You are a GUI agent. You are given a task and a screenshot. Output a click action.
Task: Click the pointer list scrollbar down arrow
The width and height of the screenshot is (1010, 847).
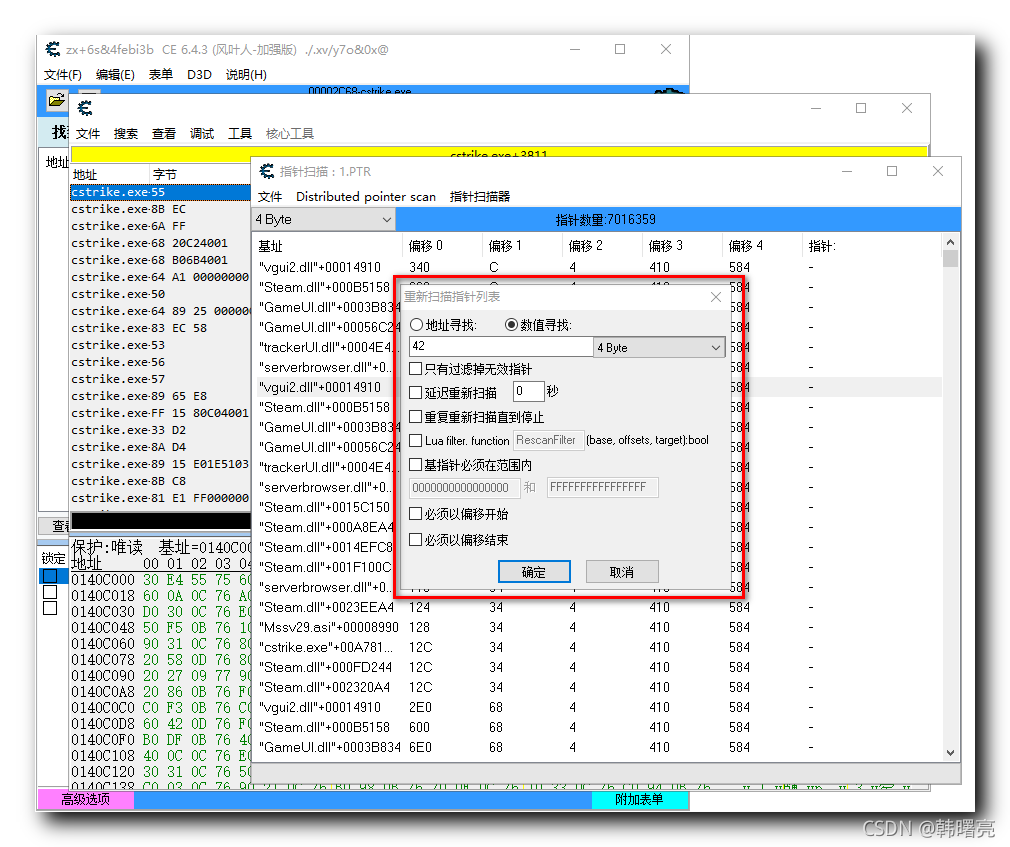click(950, 752)
